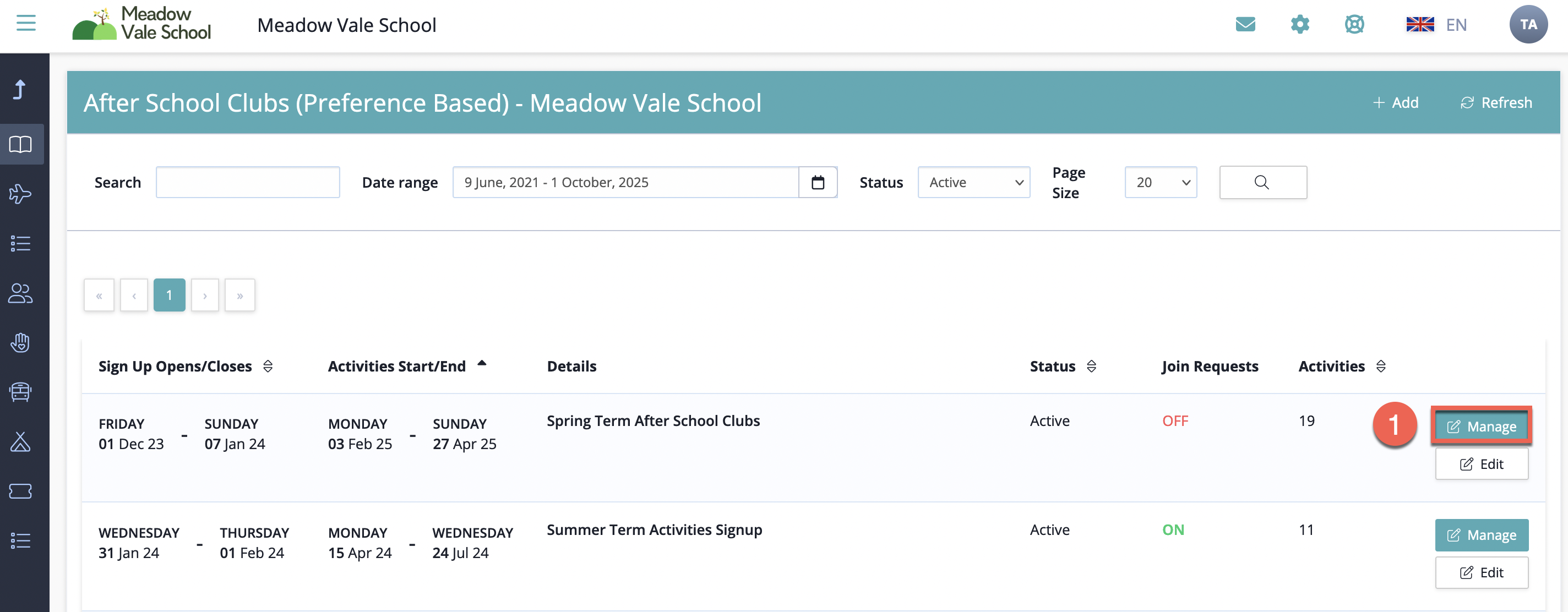Go to the next page arrow
This screenshot has height=612, width=1568.
(204, 295)
